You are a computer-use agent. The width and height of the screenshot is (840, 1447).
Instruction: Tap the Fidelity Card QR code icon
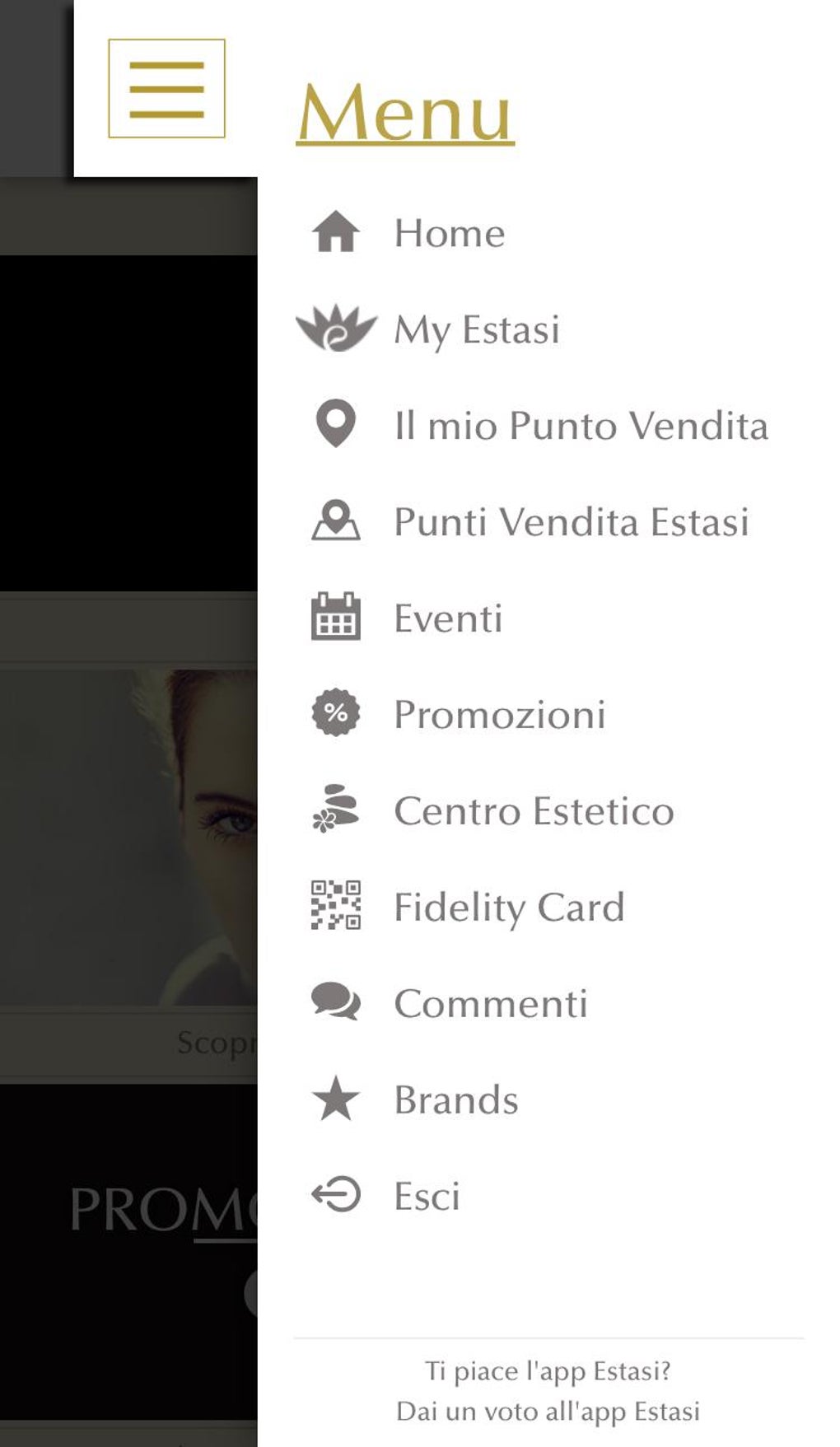pos(336,905)
